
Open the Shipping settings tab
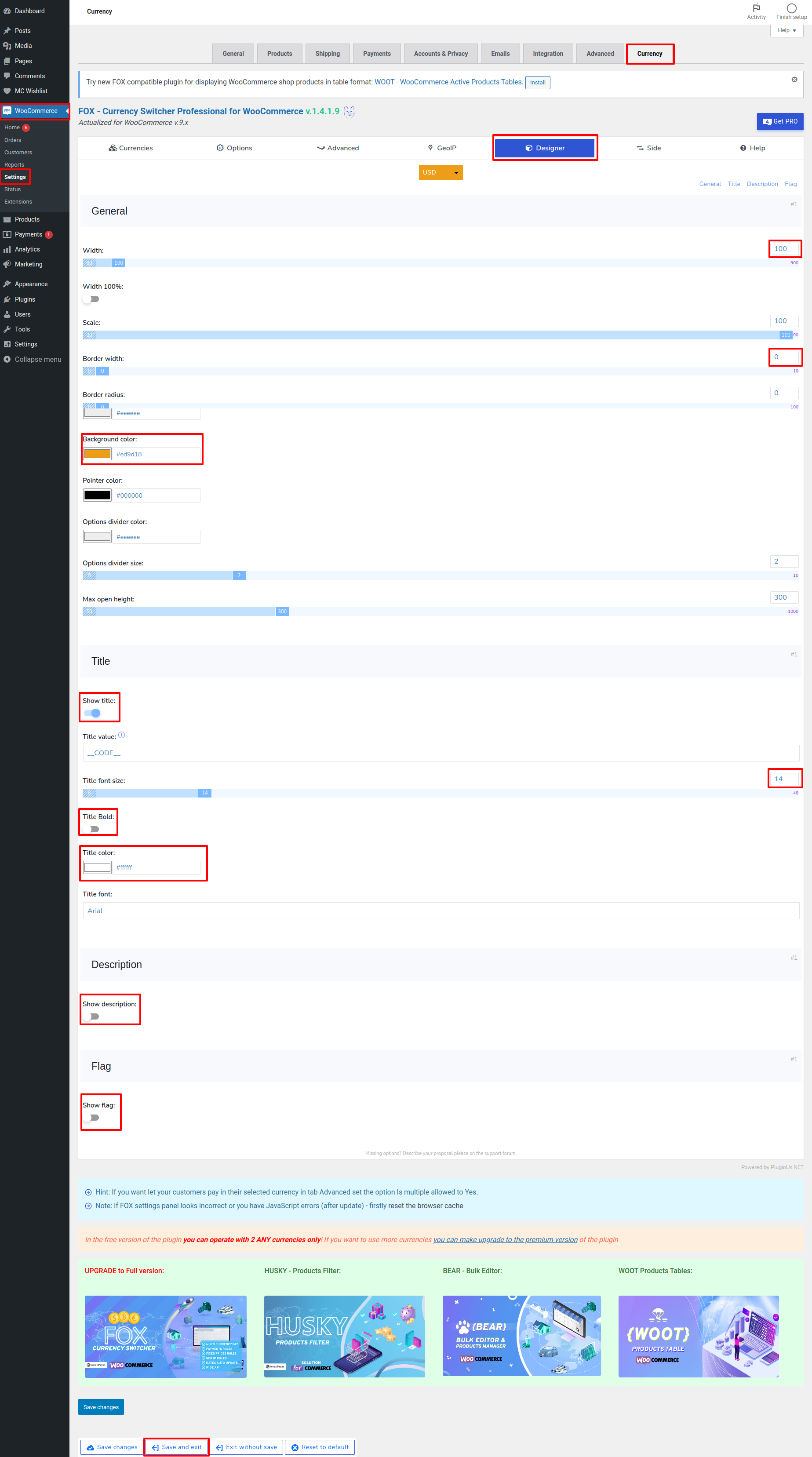pos(328,54)
